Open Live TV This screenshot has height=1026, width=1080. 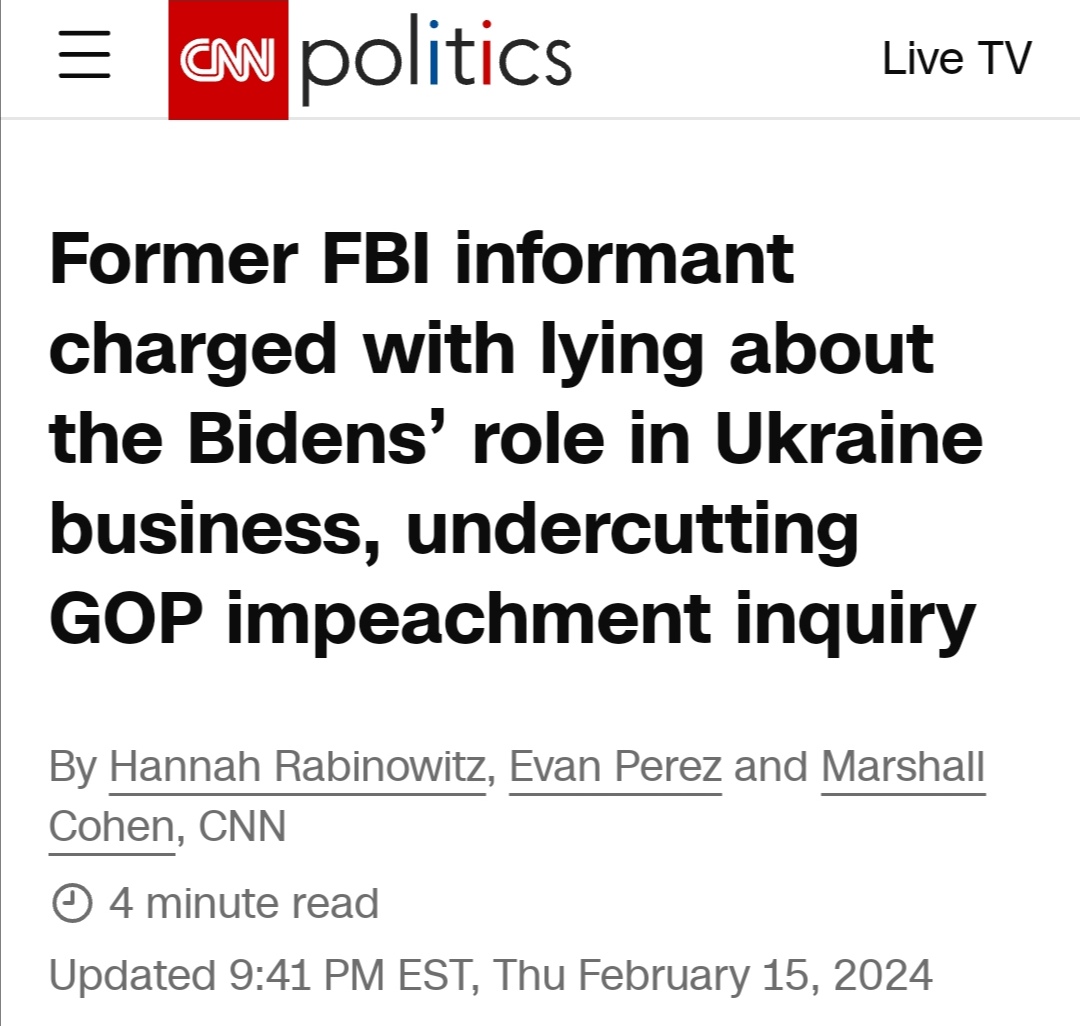957,58
